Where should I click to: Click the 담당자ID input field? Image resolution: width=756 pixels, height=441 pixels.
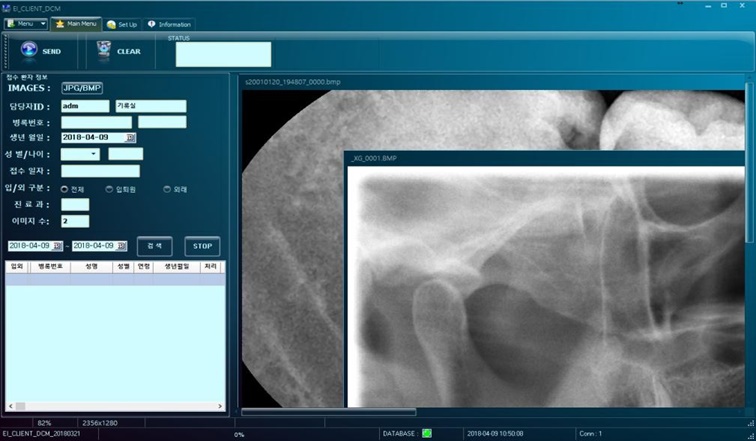(x=85, y=106)
